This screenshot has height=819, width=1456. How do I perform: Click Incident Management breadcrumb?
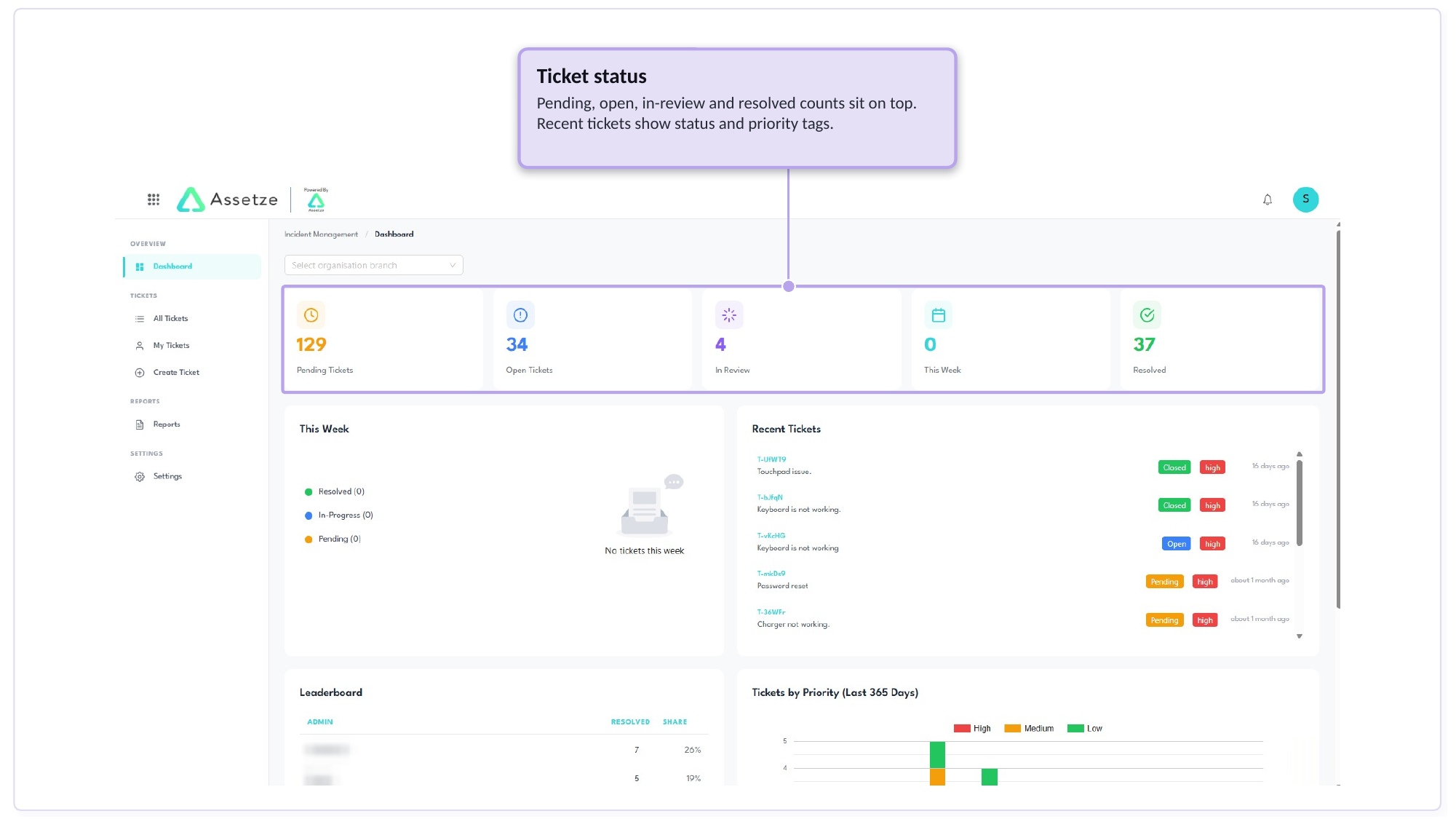coord(321,234)
